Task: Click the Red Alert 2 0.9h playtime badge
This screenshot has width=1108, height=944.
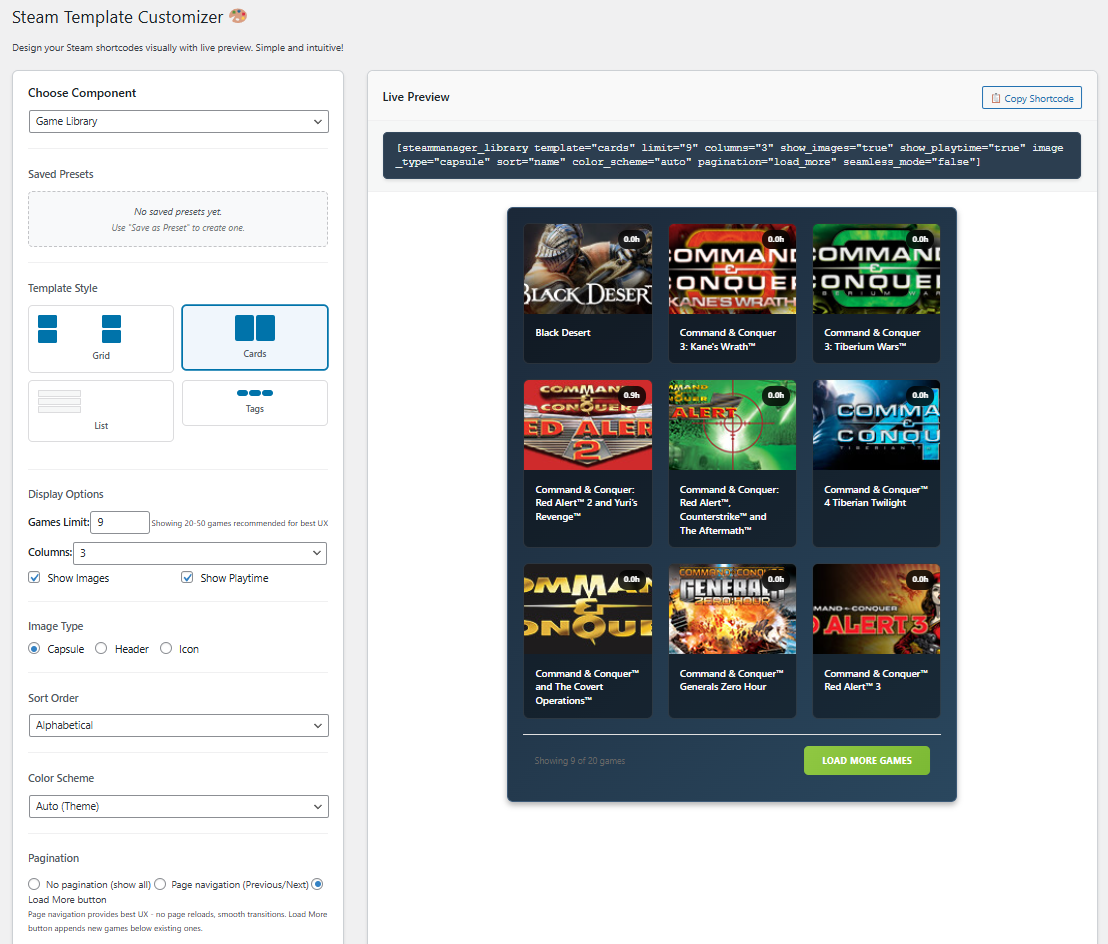Action: [x=631, y=395]
